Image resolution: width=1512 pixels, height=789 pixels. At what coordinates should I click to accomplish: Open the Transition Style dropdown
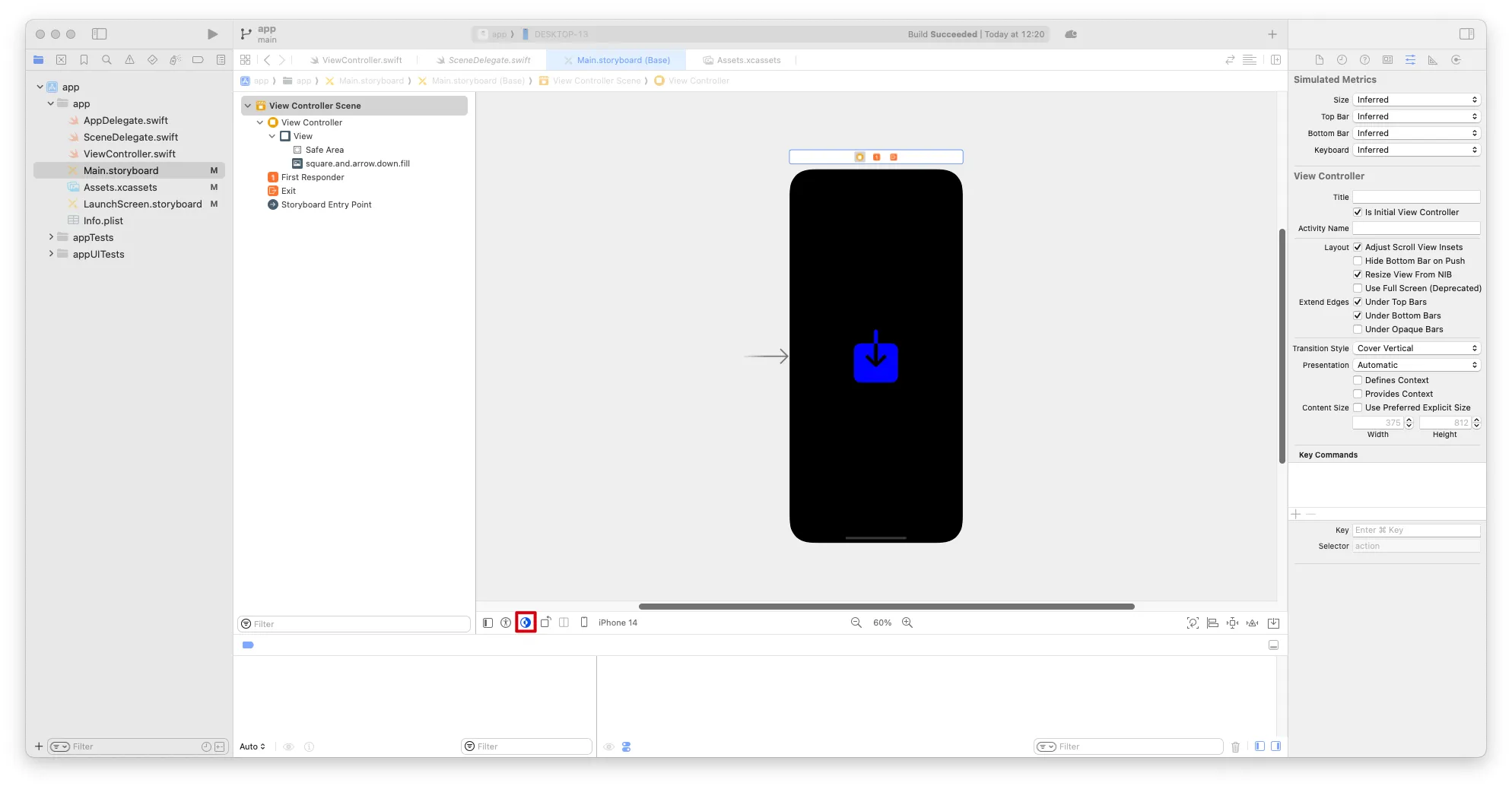1416,348
